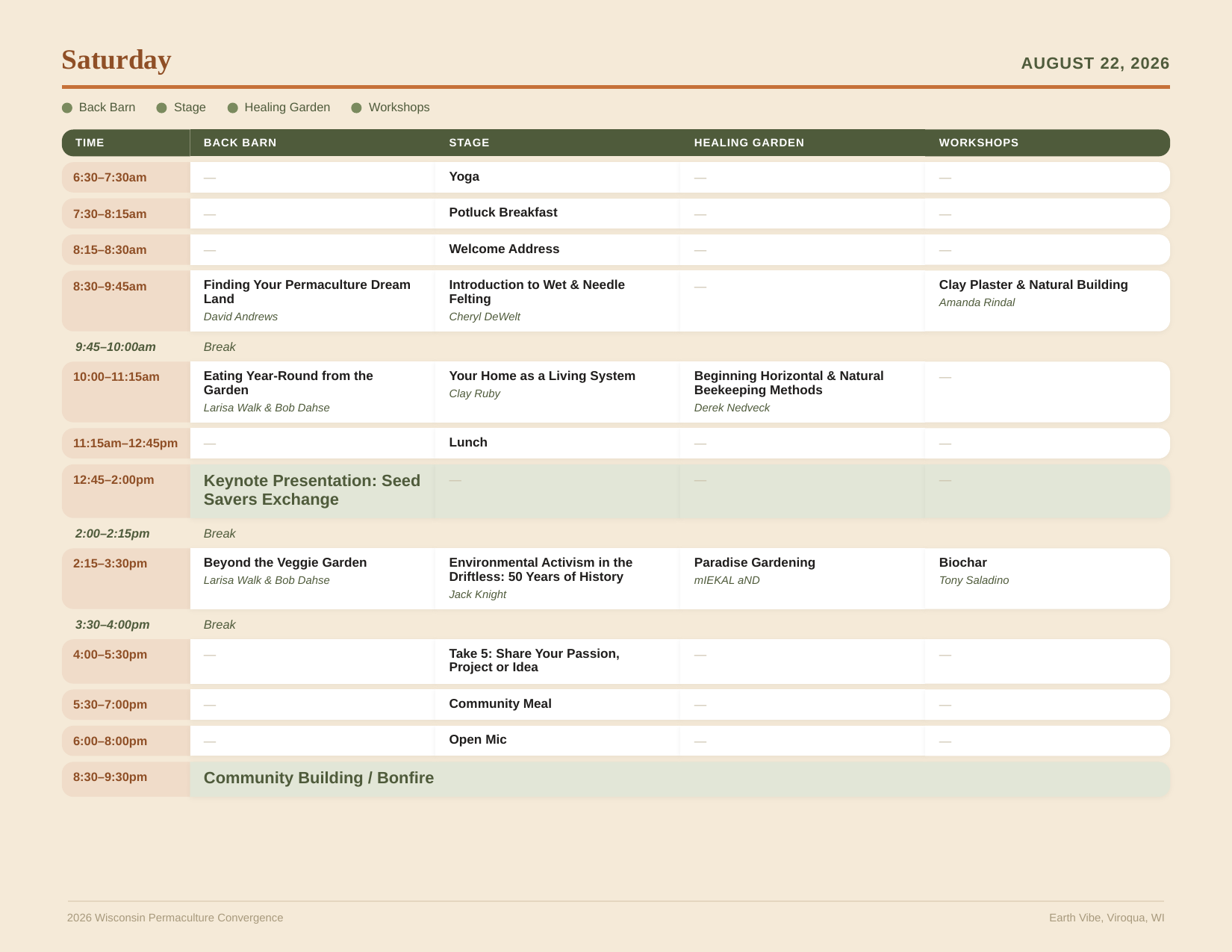This screenshot has height=952, width=1232.
Task: Select the 4:00–5:30pm time cell
Action: click(125, 662)
